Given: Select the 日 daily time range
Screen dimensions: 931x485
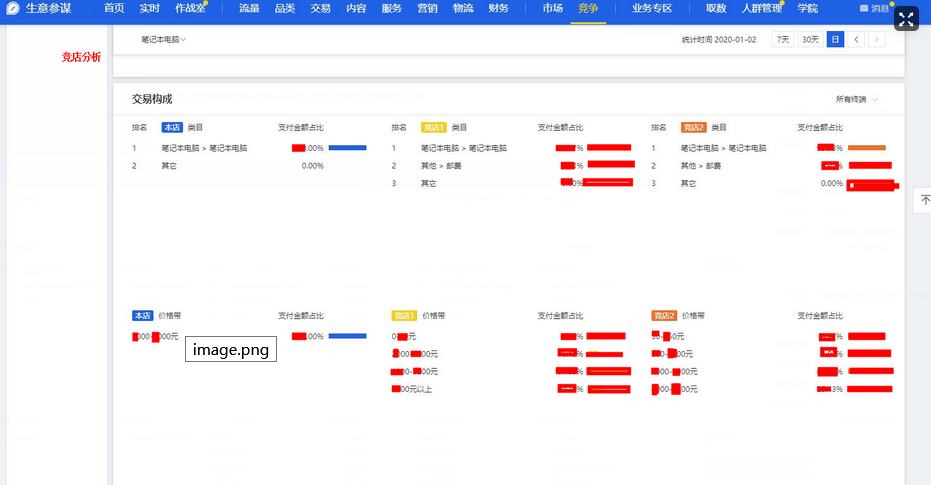Looking at the screenshot, I should (x=835, y=39).
